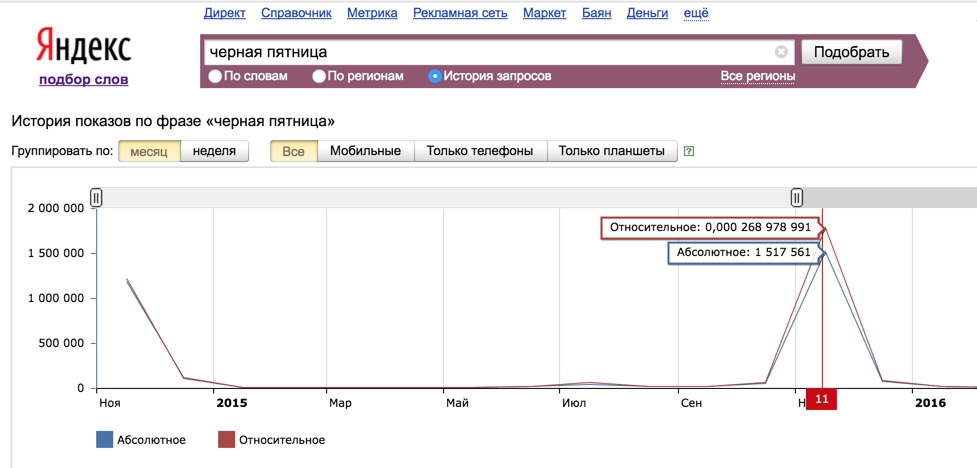Screen dimensions: 977x468
Task: Open the Рекламная сеть link
Action: 460,13
